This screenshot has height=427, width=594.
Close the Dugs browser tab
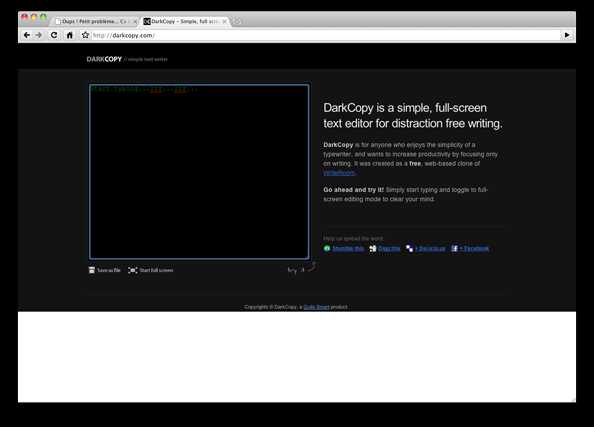click(134, 22)
